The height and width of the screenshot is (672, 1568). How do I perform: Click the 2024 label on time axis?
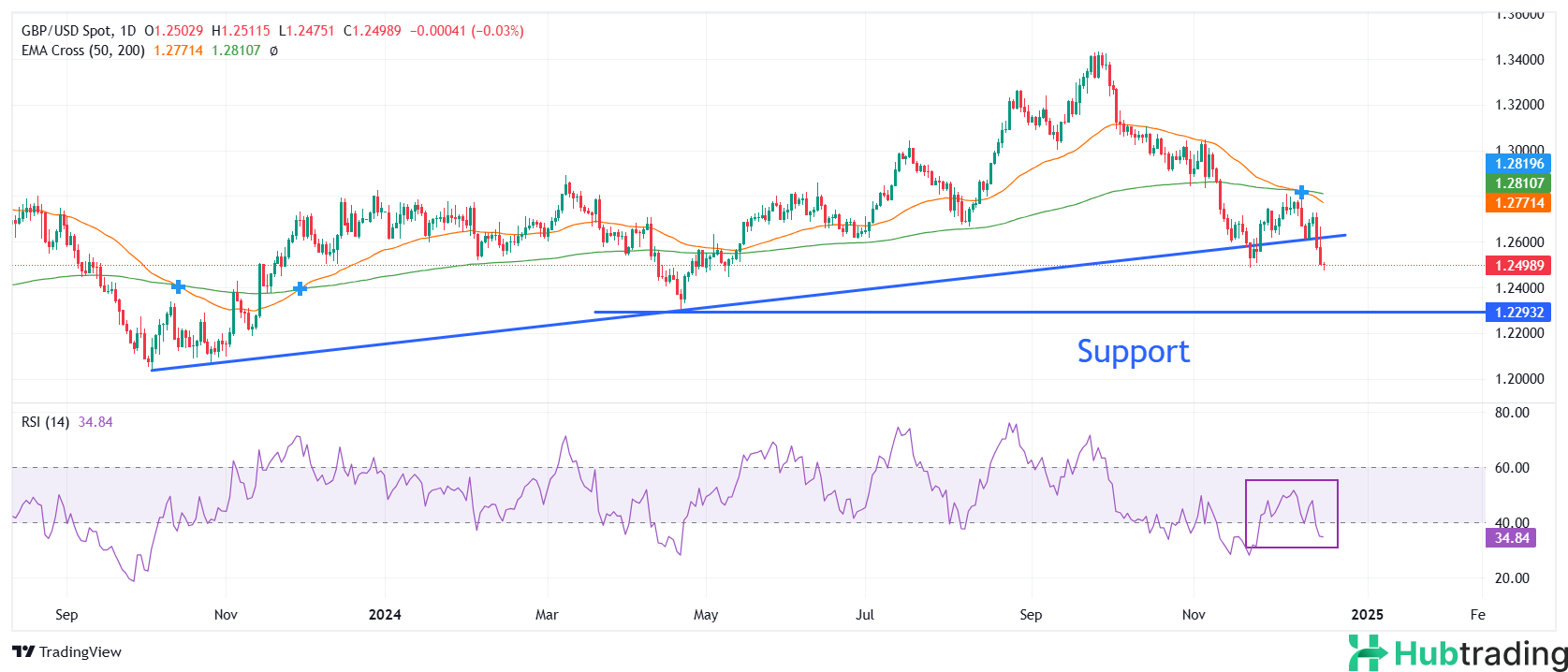tap(385, 615)
